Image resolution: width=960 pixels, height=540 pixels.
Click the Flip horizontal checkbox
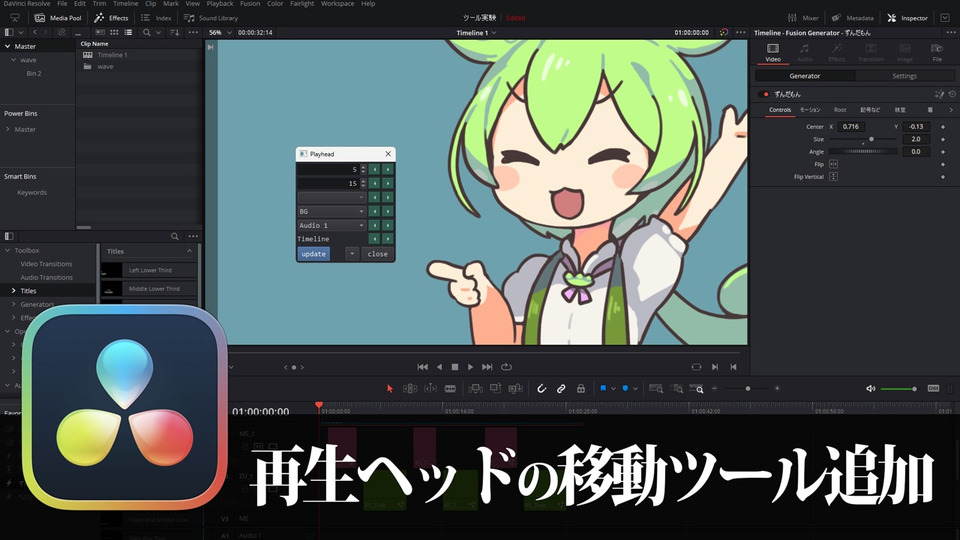tap(833, 164)
